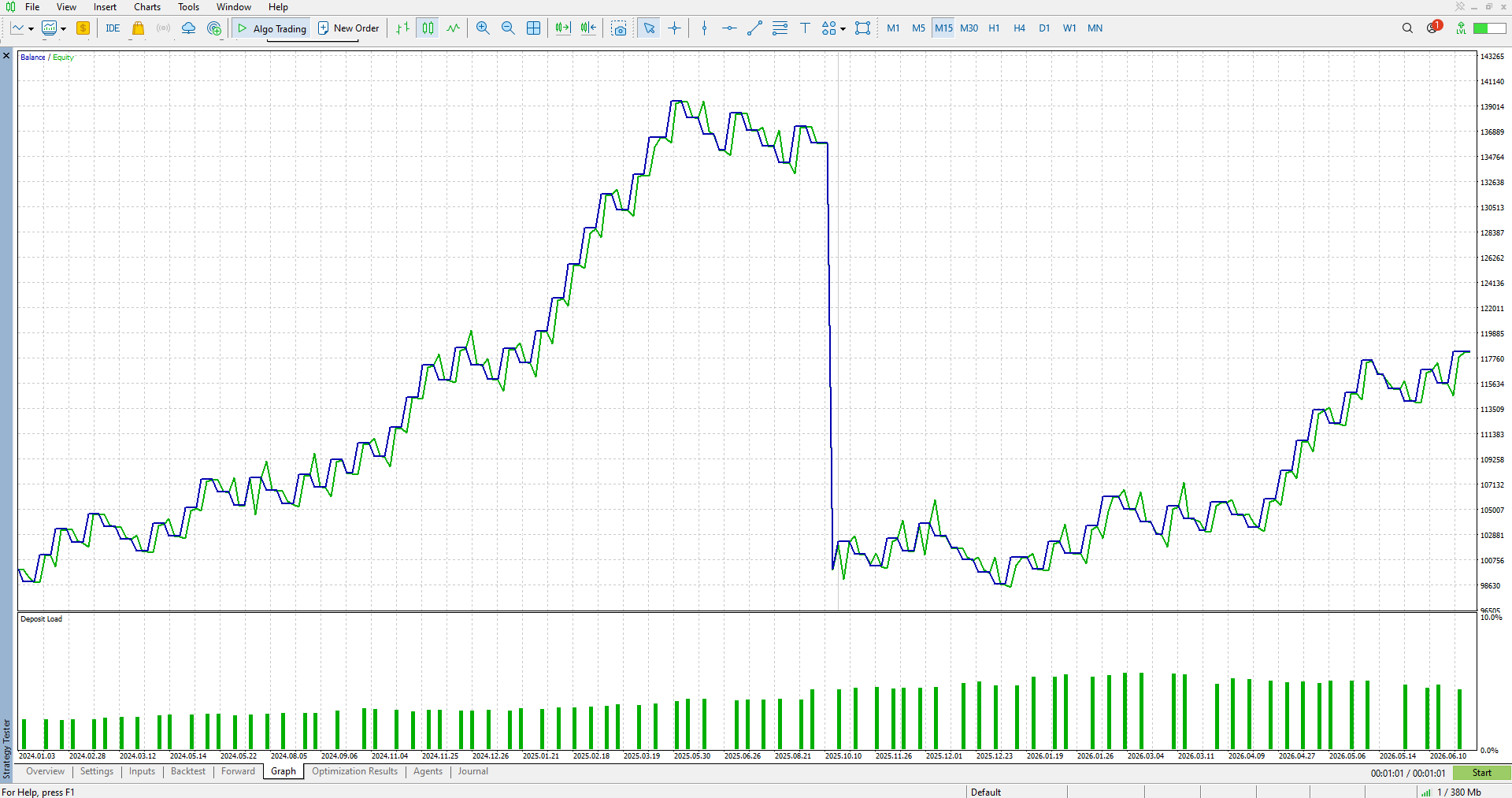Draw a vertical line tool
Image resolution: width=1512 pixels, height=798 pixels.
click(704, 28)
